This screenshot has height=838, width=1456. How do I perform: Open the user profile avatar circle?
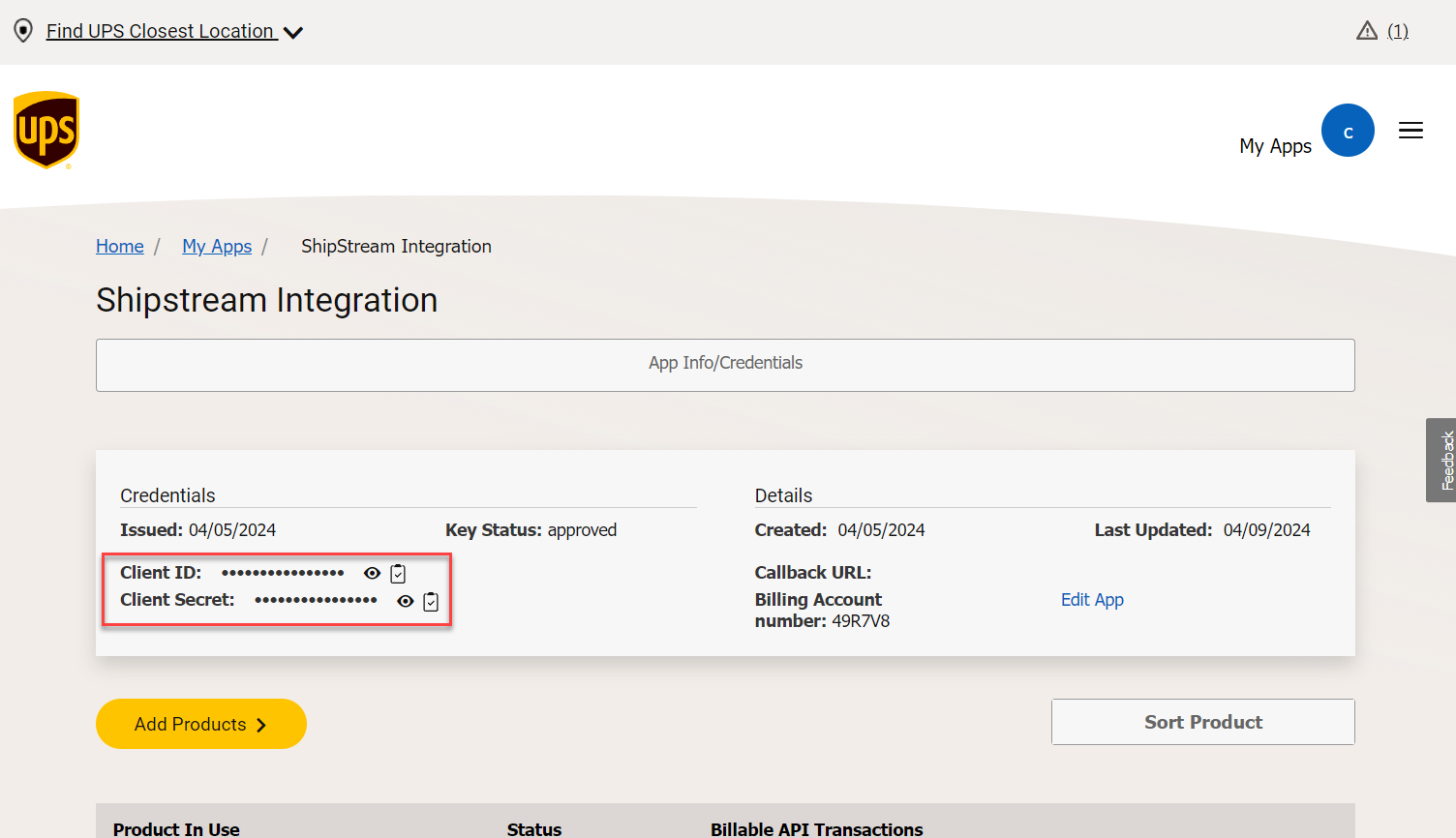coord(1348,131)
